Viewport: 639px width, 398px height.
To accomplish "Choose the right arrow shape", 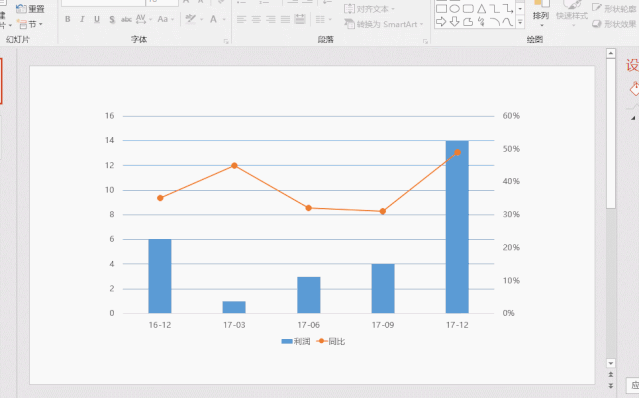I will point(441,22).
